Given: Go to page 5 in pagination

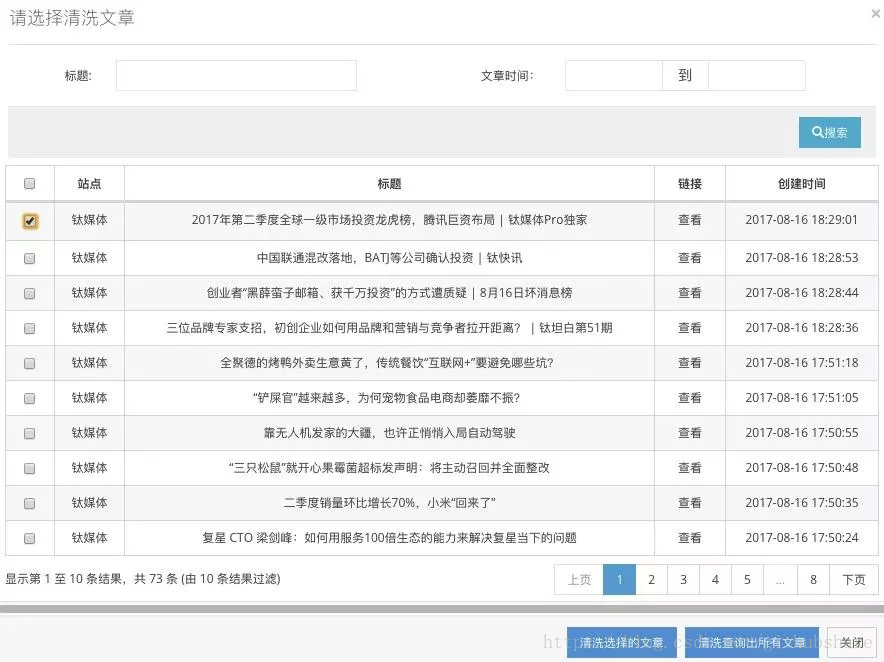Looking at the screenshot, I should (x=747, y=579).
